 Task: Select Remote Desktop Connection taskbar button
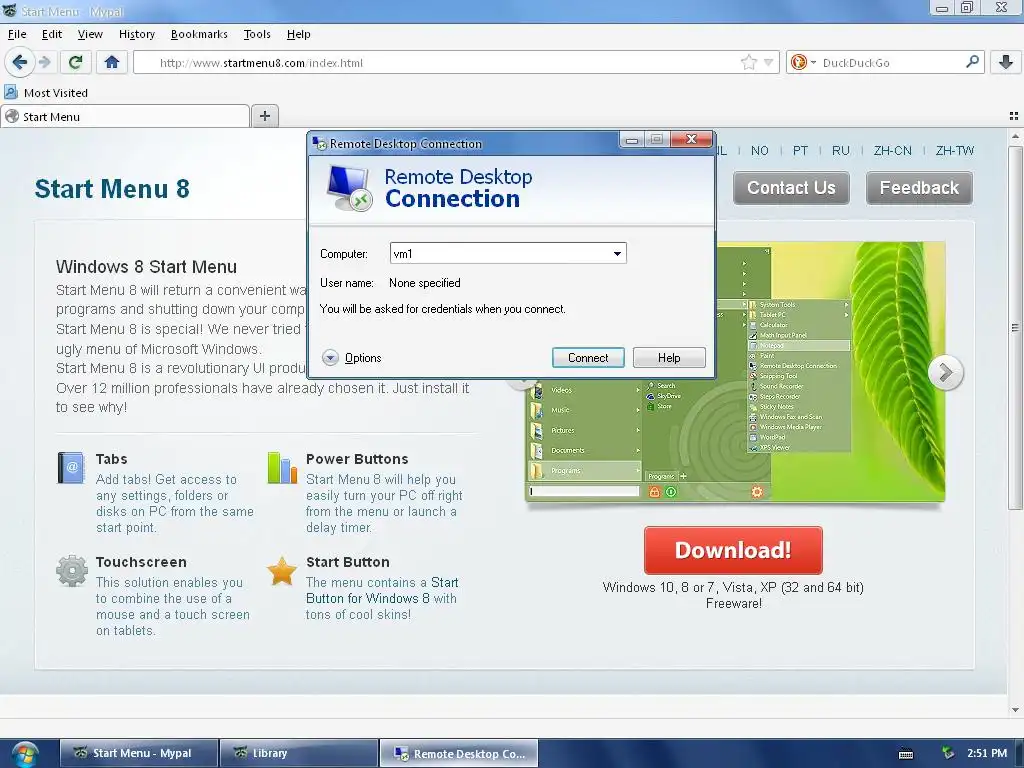click(x=459, y=753)
